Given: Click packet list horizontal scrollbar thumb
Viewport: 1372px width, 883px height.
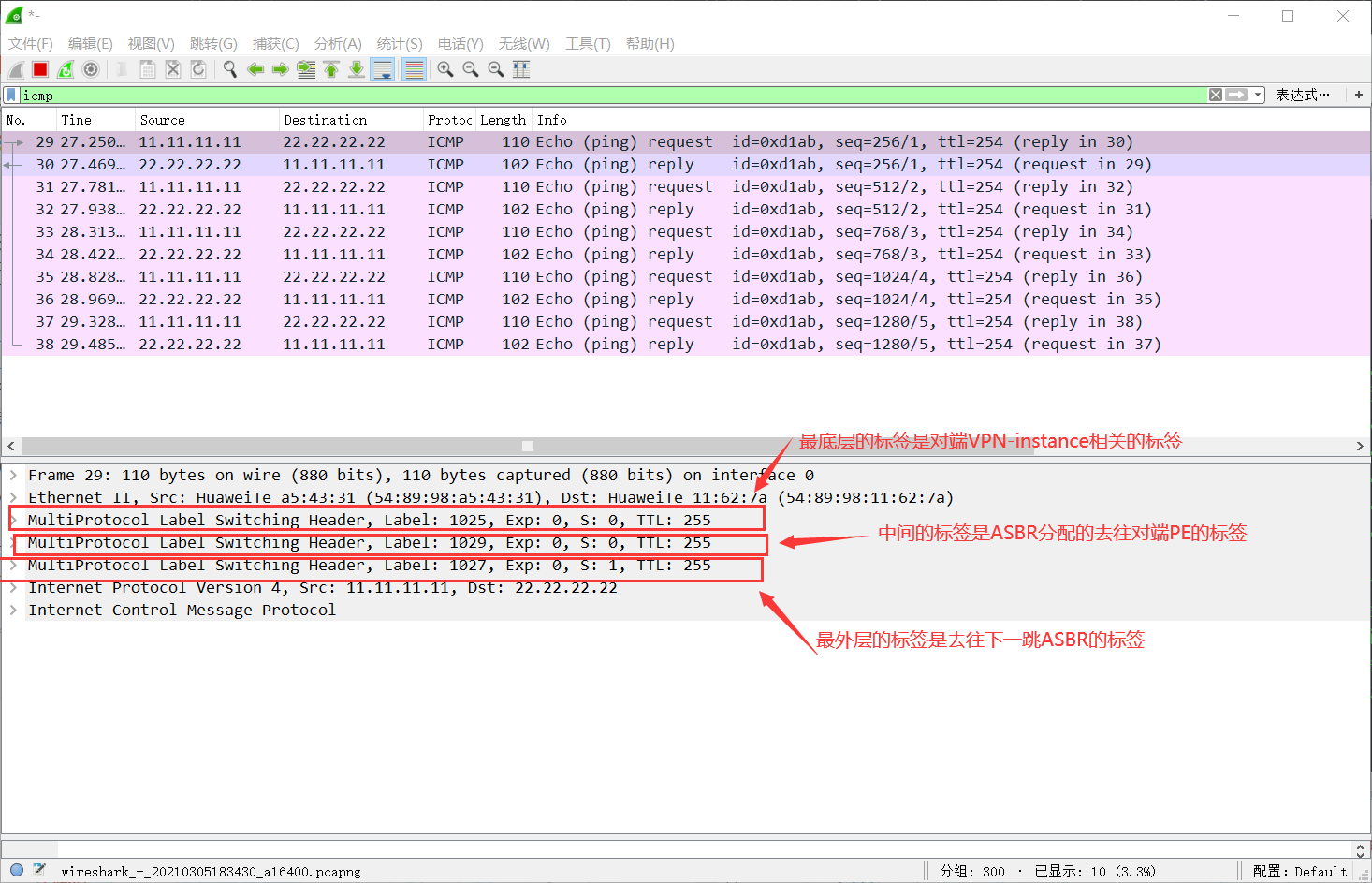Looking at the screenshot, I should tap(528, 446).
